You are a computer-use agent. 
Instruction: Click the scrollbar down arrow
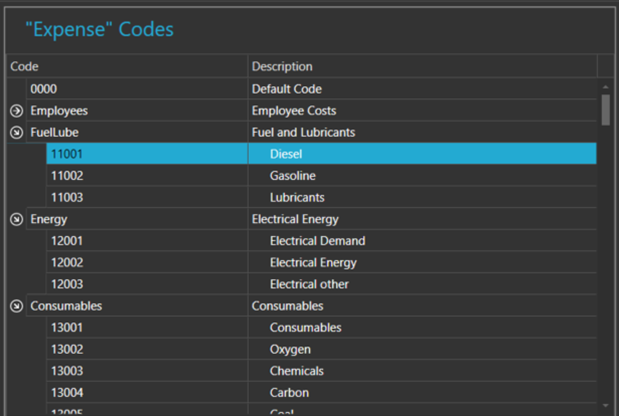point(605,406)
